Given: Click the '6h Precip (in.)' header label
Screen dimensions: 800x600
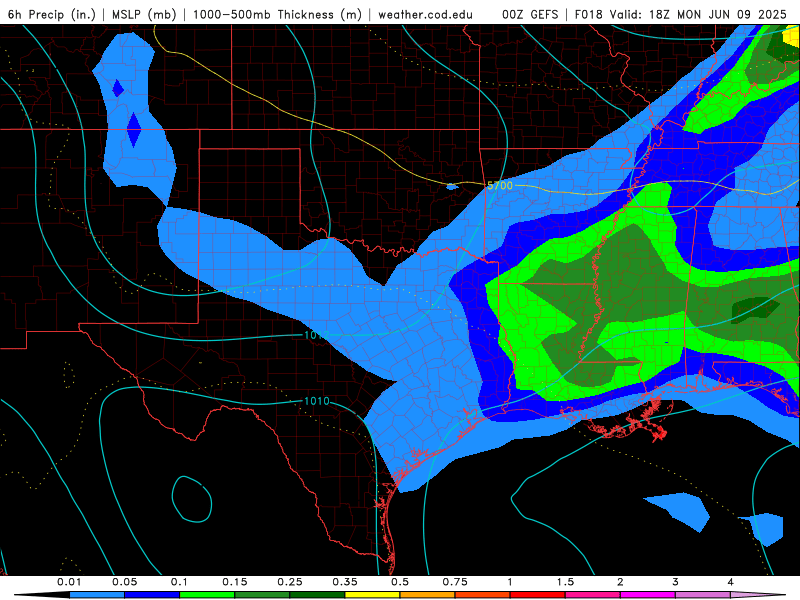Looking at the screenshot, I should click(x=52, y=15).
